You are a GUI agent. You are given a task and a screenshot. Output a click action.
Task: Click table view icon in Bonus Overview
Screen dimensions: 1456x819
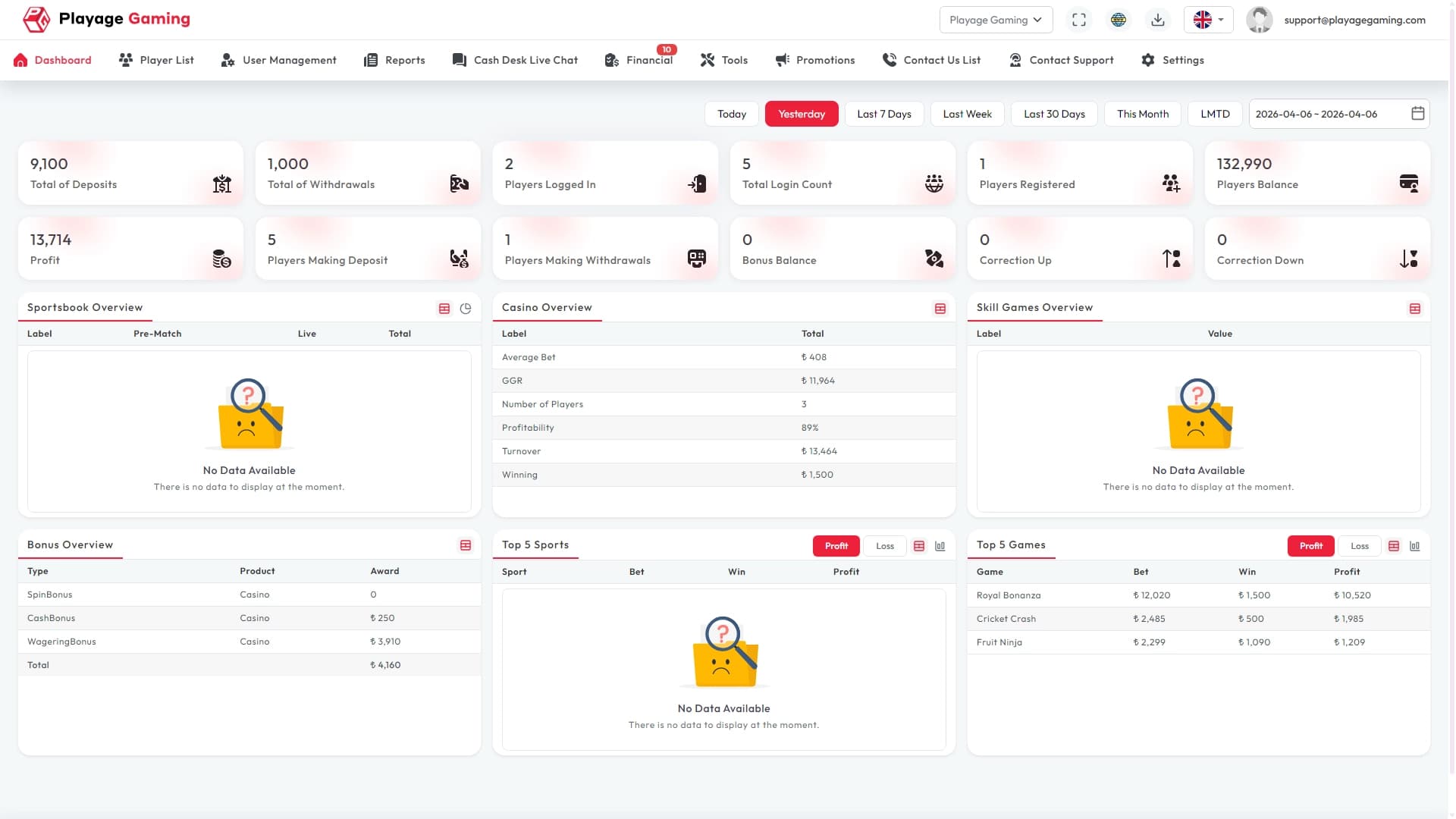coord(466,546)
